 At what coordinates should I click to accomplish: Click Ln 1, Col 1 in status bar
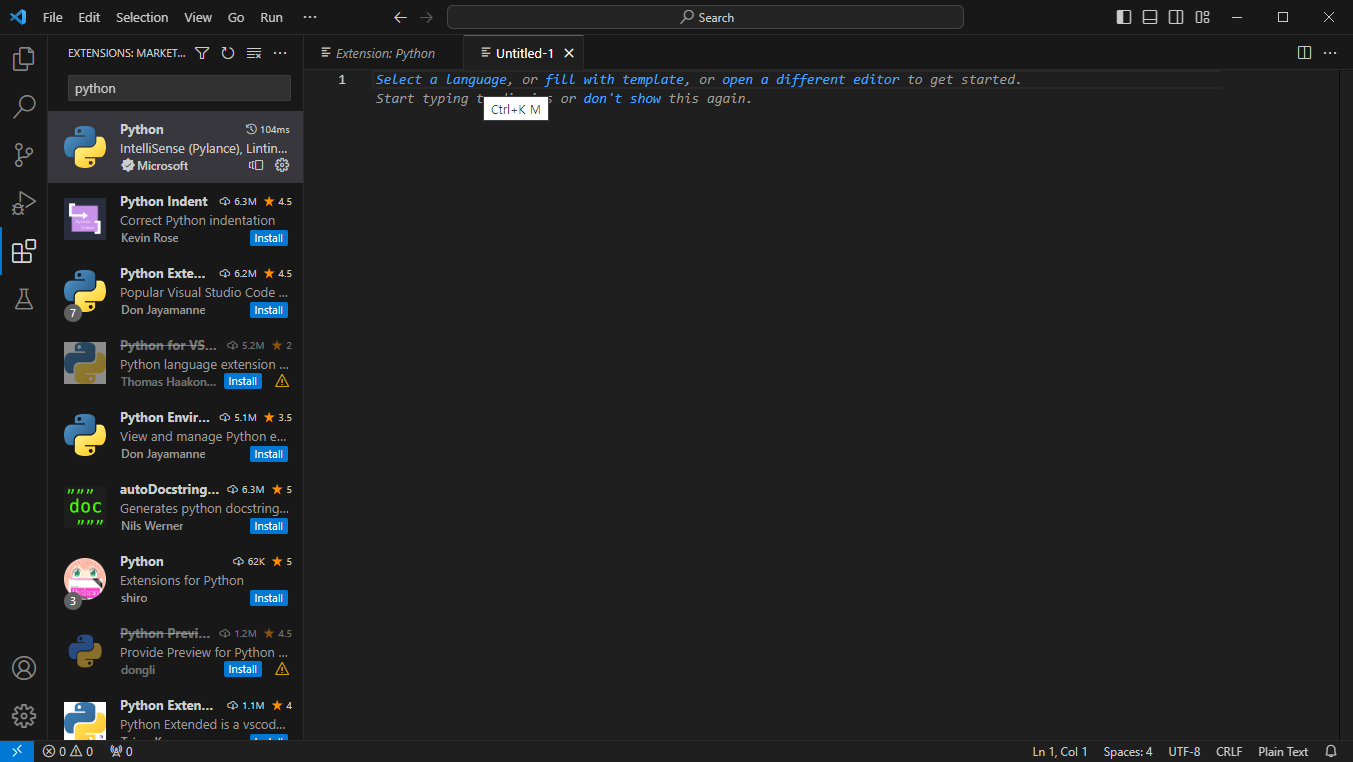pos(1060,751)
